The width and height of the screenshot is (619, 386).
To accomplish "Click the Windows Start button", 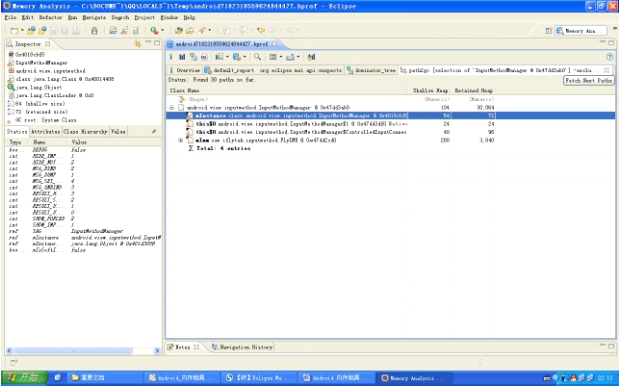I will click(x=24, y=378).
